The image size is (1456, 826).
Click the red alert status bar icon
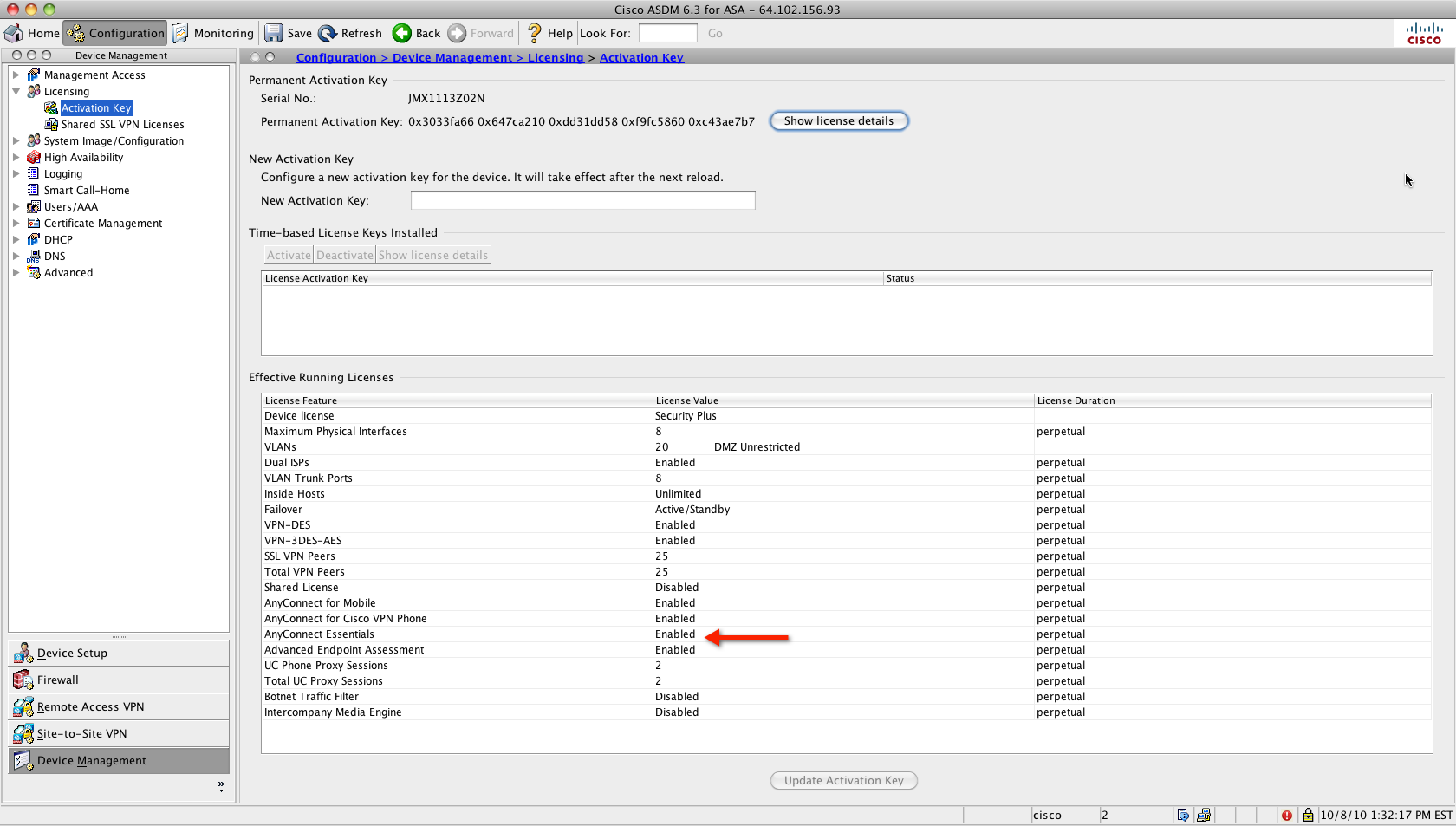[x=1287, y=816]
